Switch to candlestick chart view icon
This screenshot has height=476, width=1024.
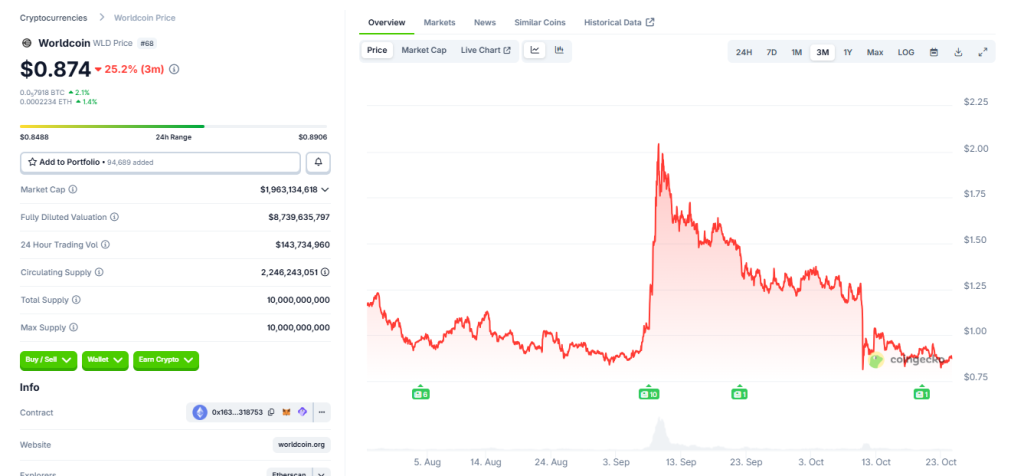pyautogui.click(x=559, y=50)
